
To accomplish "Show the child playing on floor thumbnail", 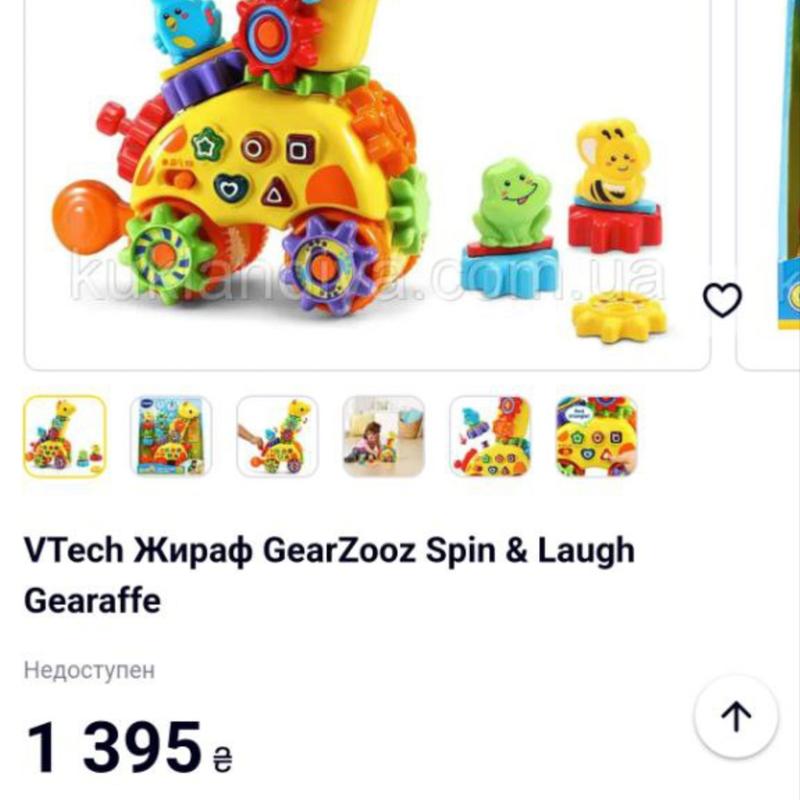I will coord(384,436).
